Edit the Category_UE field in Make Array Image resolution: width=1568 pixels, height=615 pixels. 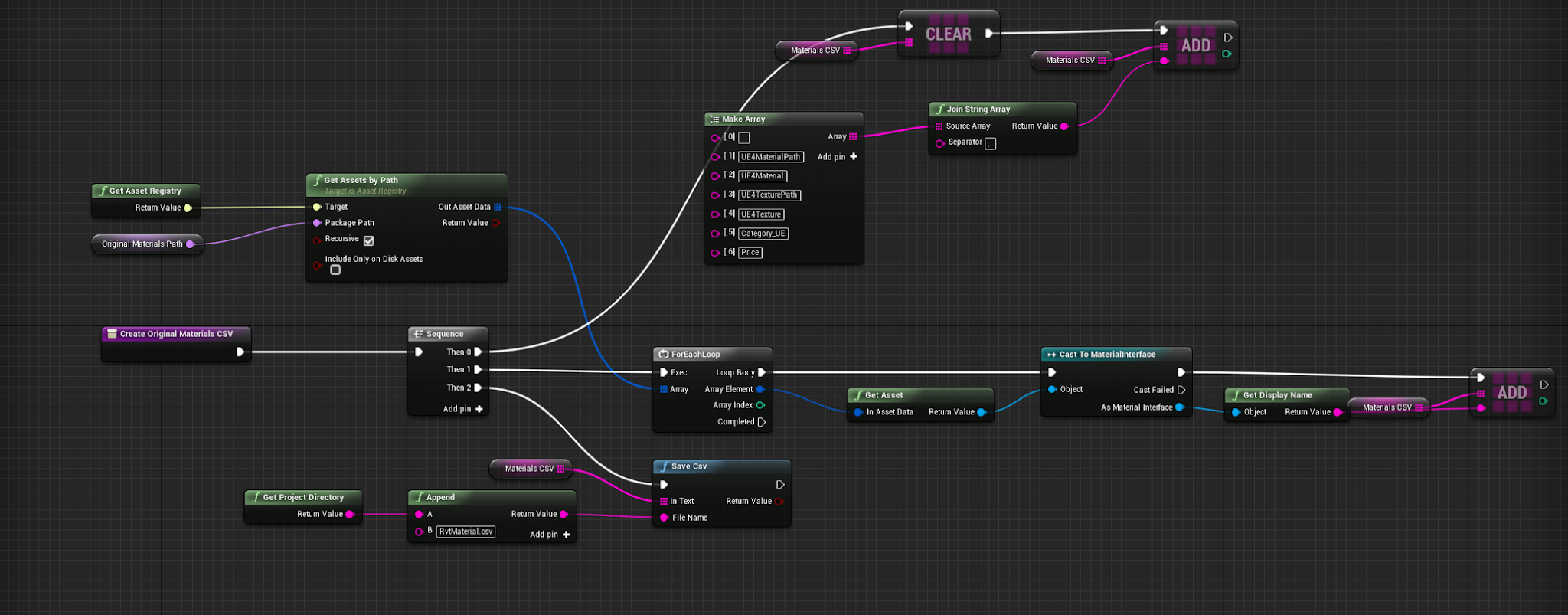point(763,234)
